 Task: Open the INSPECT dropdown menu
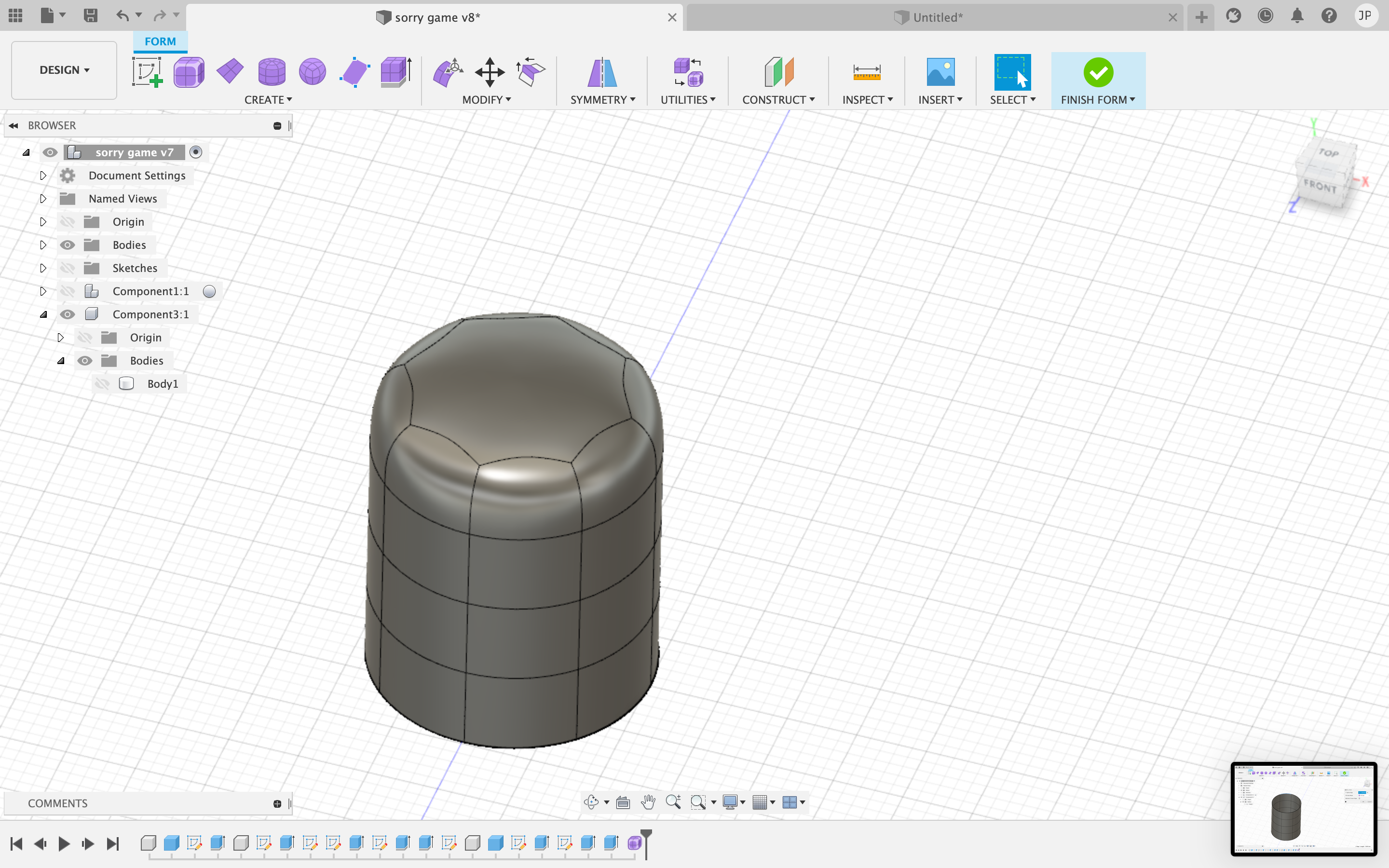[x=867, y=100]
